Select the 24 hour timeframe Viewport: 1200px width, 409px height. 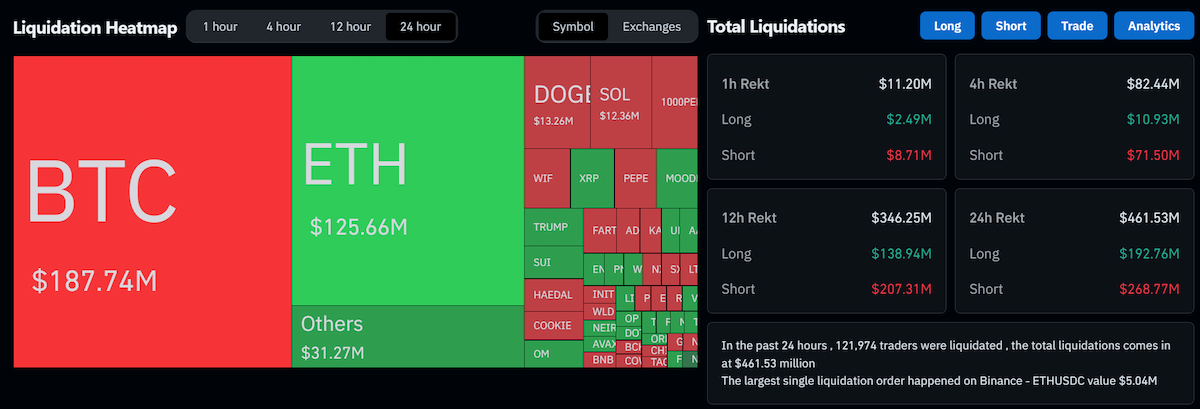point(420,27)
